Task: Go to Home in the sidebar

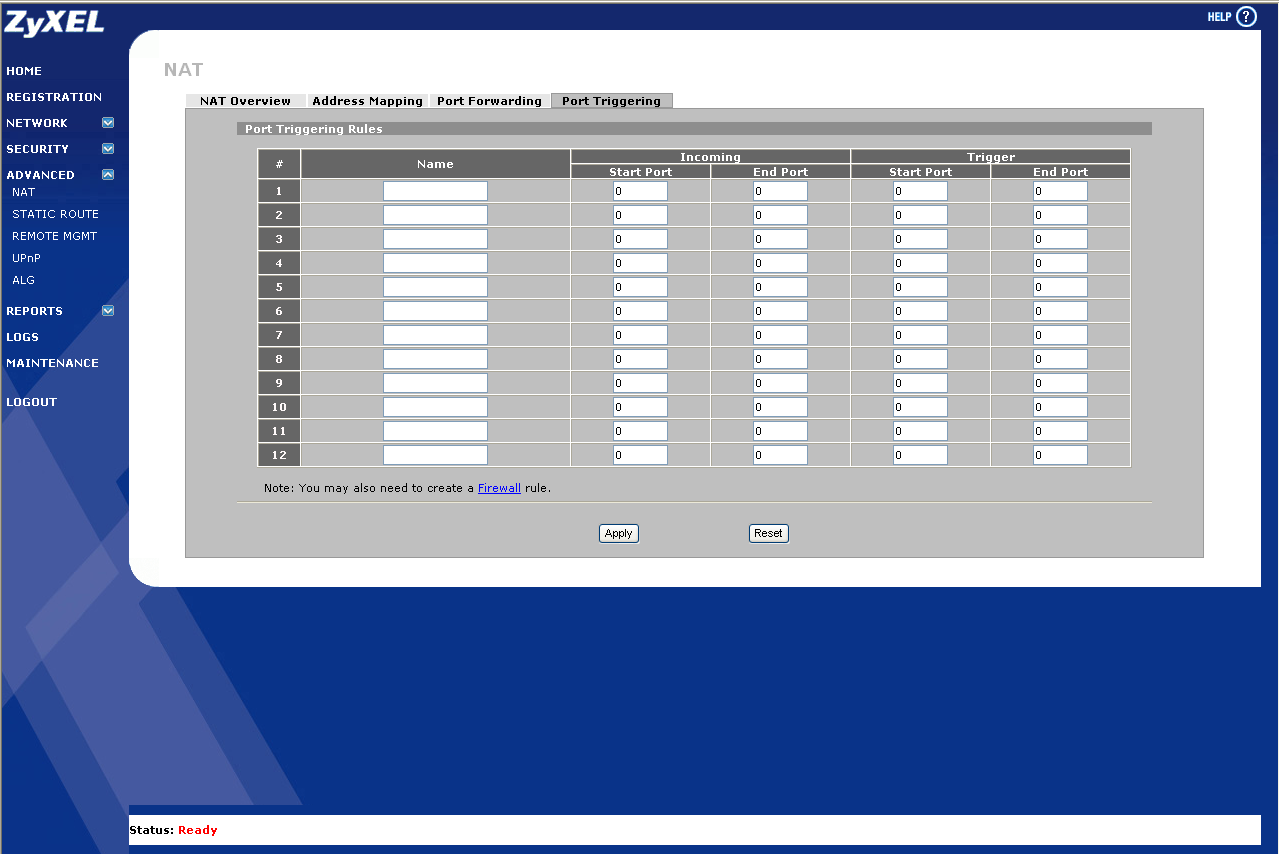Action: tap(24, 71)
